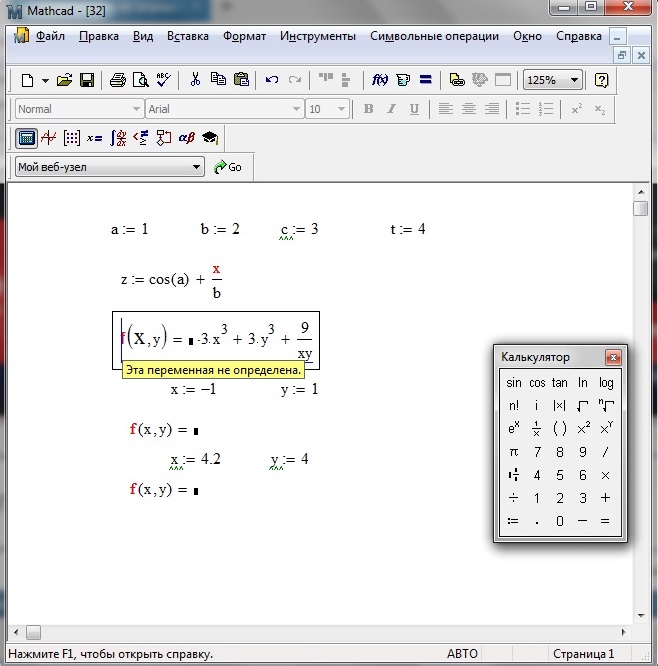Click the horizontal scrollbar thumb

[33, 632]
